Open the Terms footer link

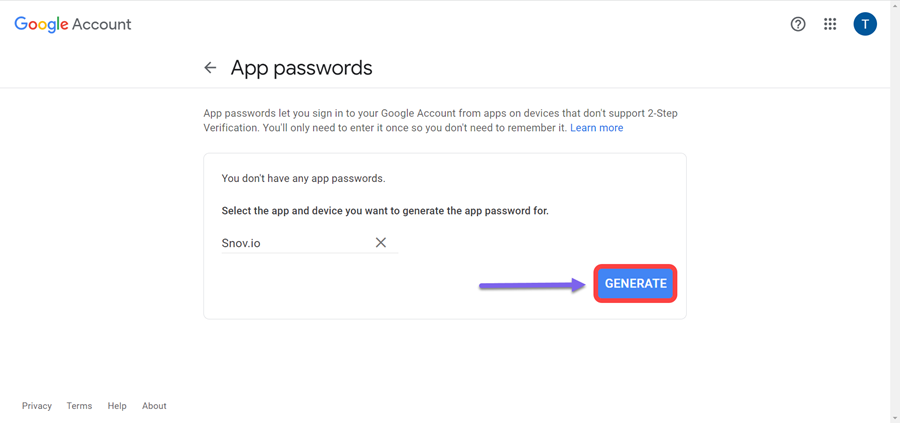pos(79,406)
